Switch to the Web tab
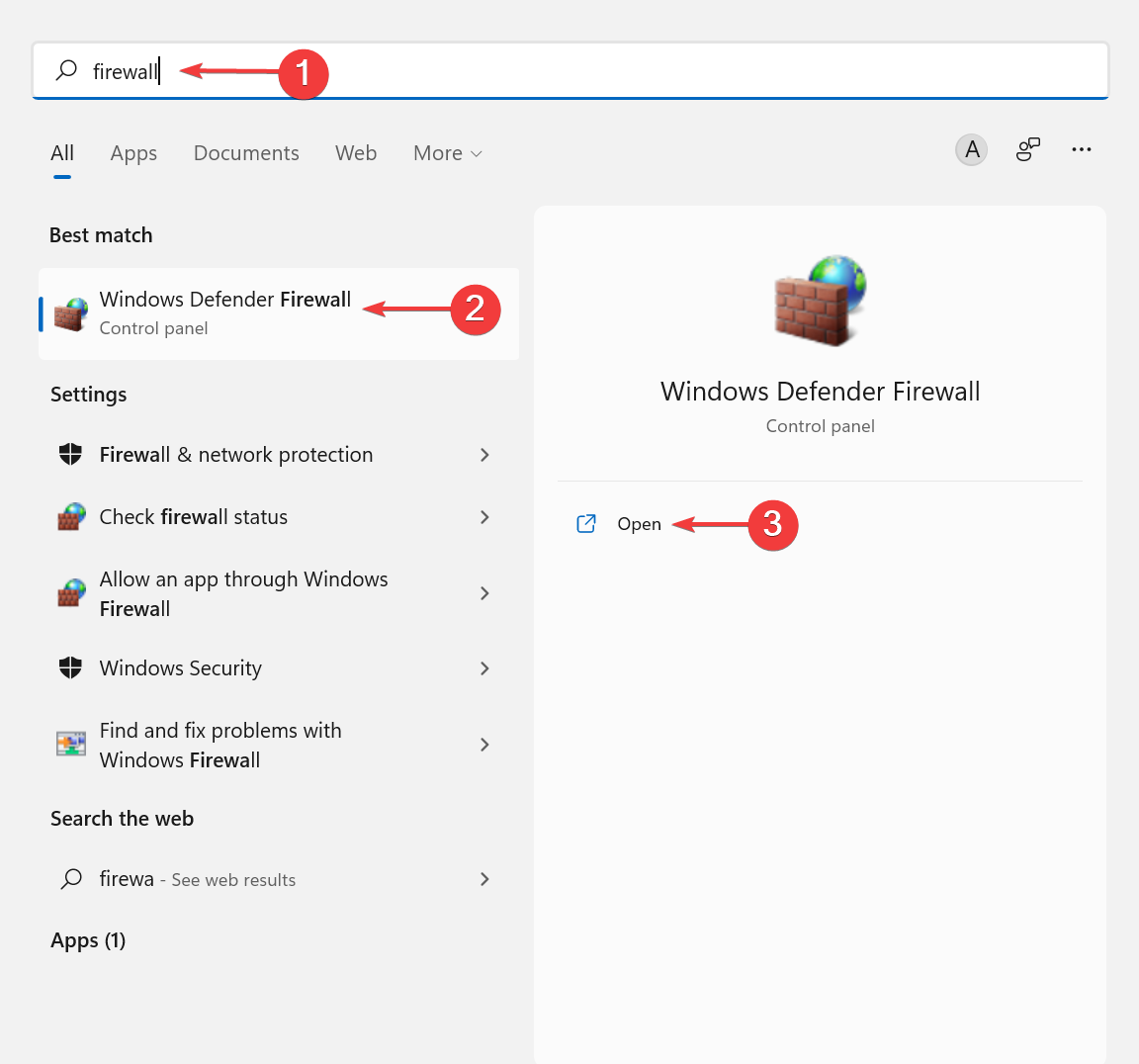This screenshot has width=1139, height=1064. (x=356, y=153)
